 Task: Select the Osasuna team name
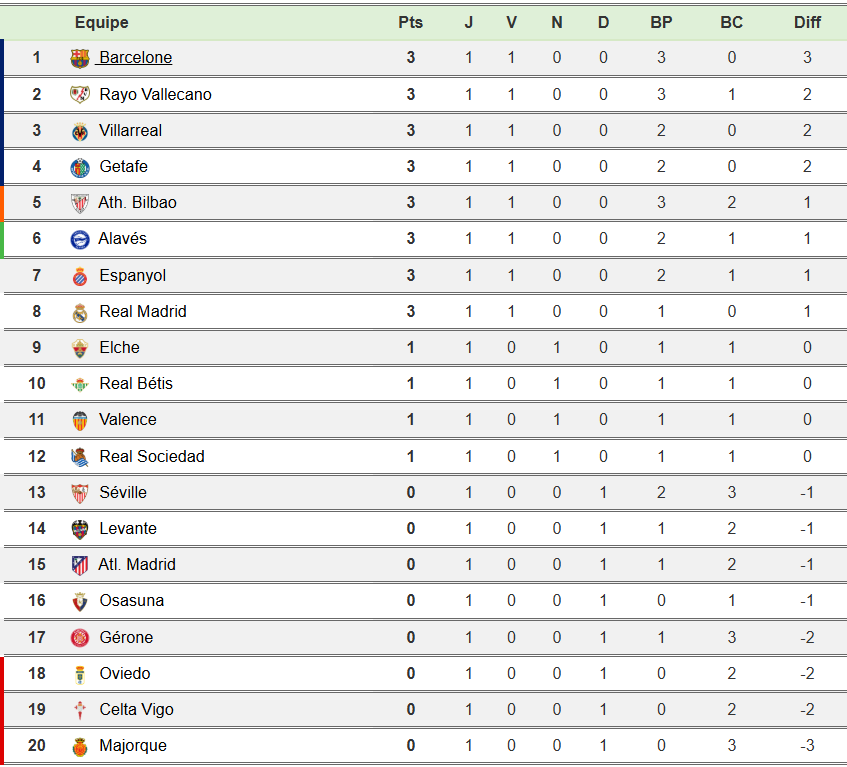click(131, 601)
